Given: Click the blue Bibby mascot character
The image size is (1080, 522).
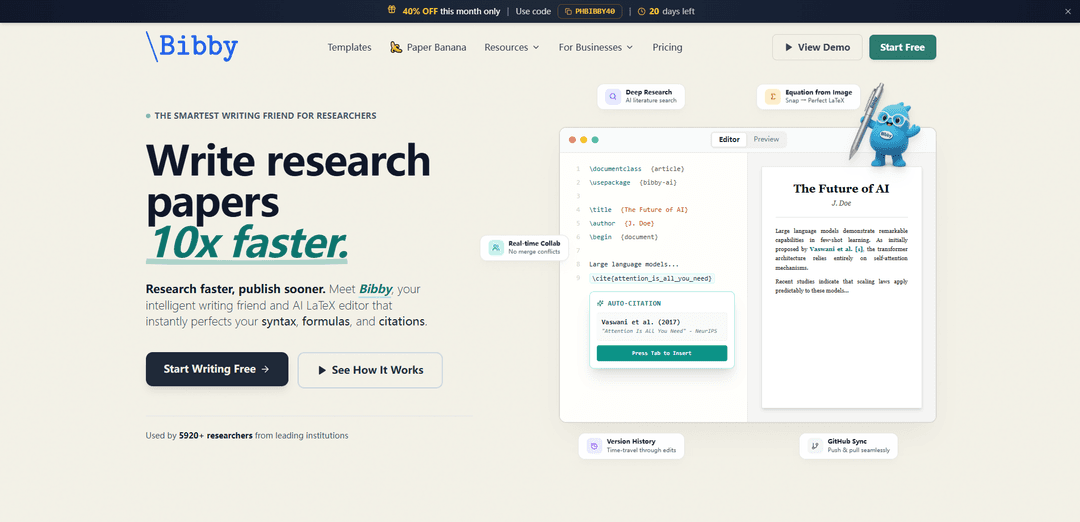Looking at the screenshot, I should (x=889, y=137).
